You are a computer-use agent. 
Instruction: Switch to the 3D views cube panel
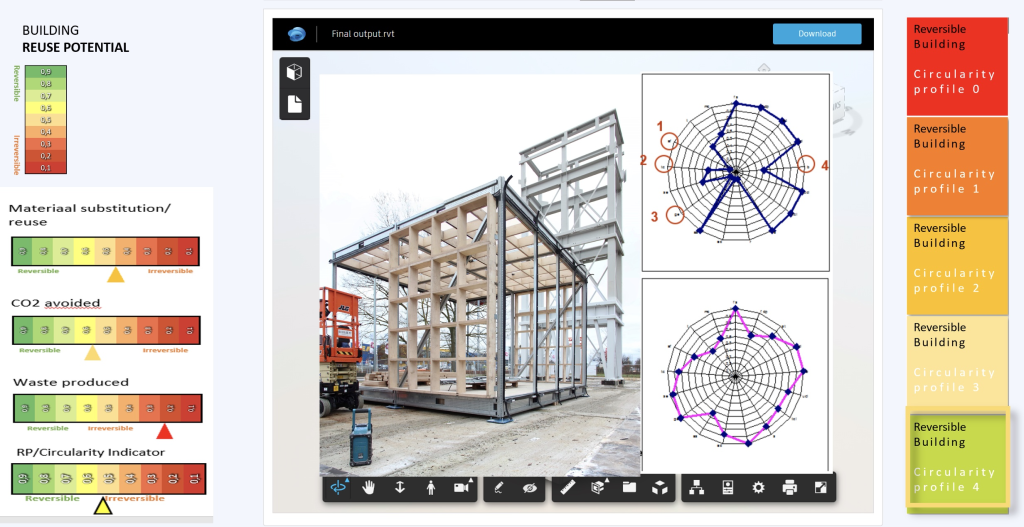tap(294, 73)
